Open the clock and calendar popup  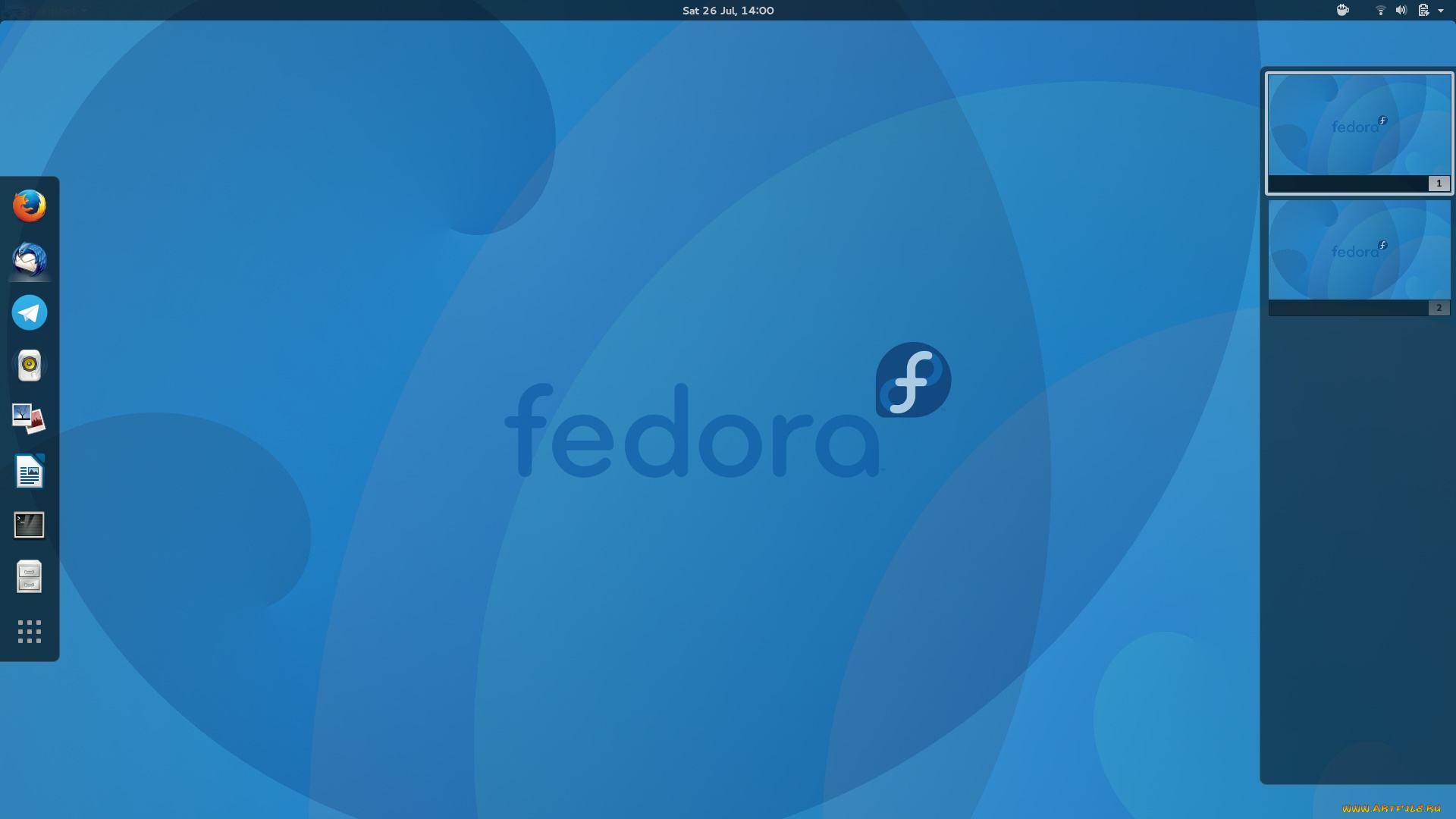726,11
